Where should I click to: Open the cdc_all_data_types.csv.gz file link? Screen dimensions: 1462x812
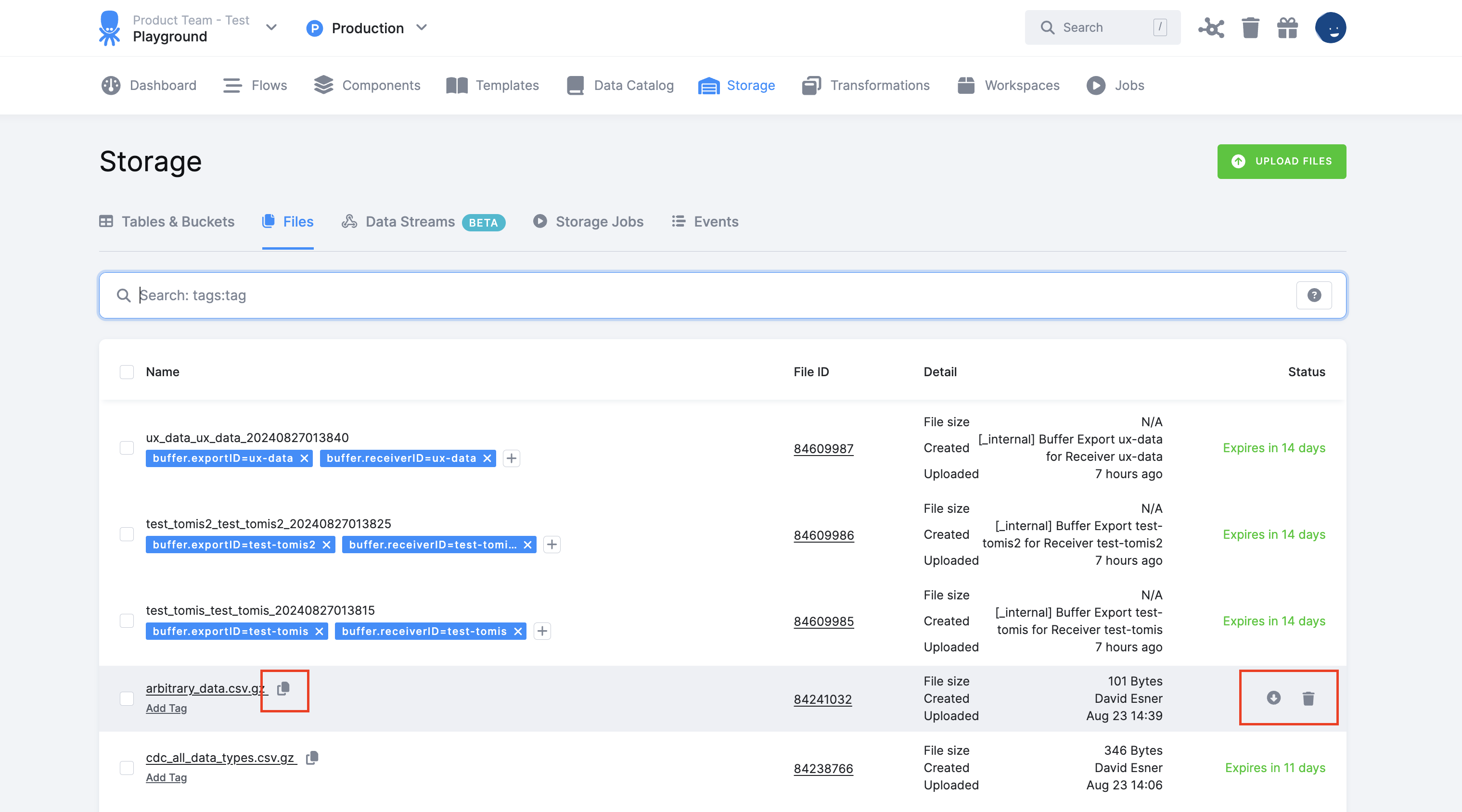click(x=220, y=758)
